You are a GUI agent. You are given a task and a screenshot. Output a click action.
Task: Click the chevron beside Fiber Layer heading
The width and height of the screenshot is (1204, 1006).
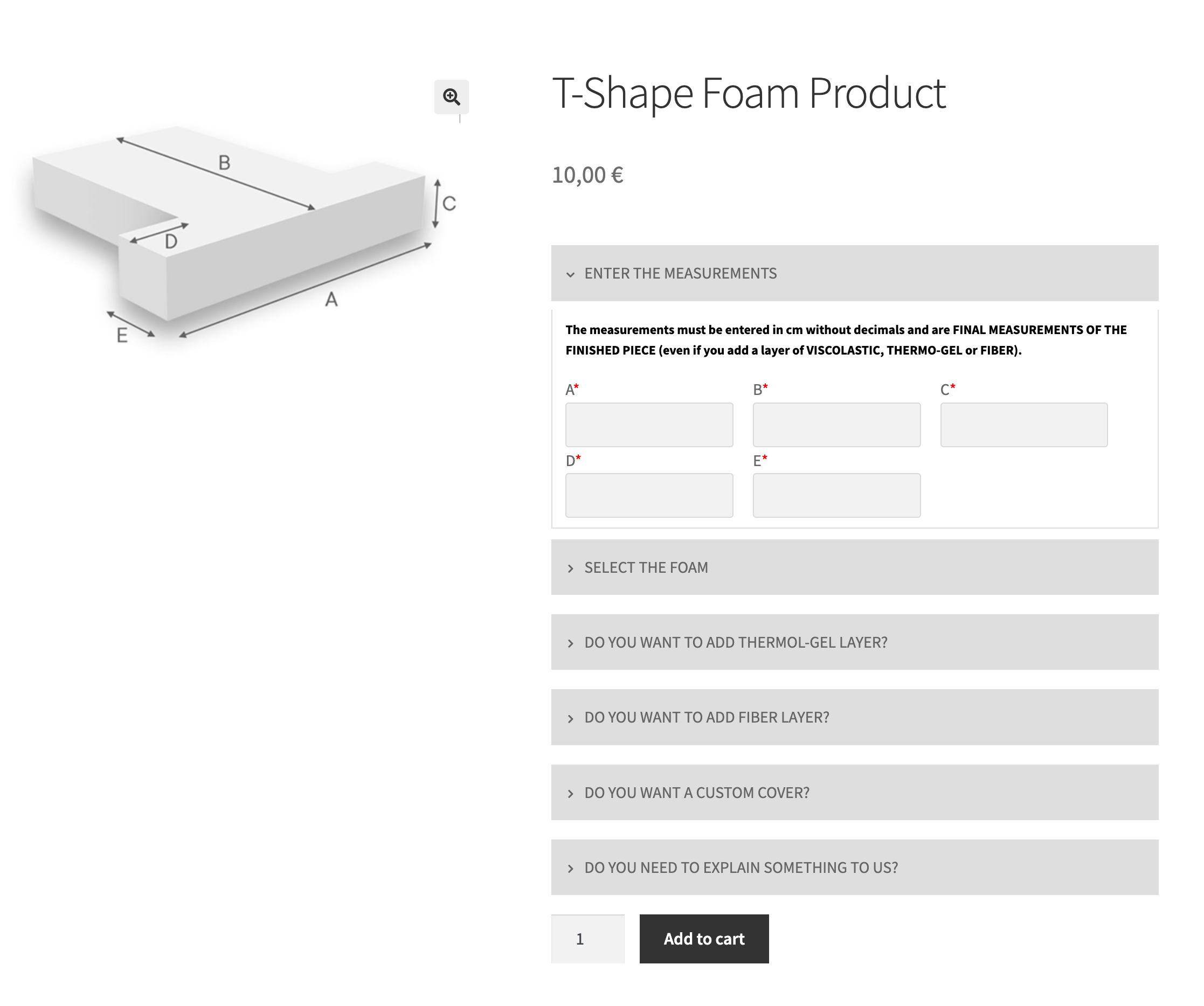[570, 719]
